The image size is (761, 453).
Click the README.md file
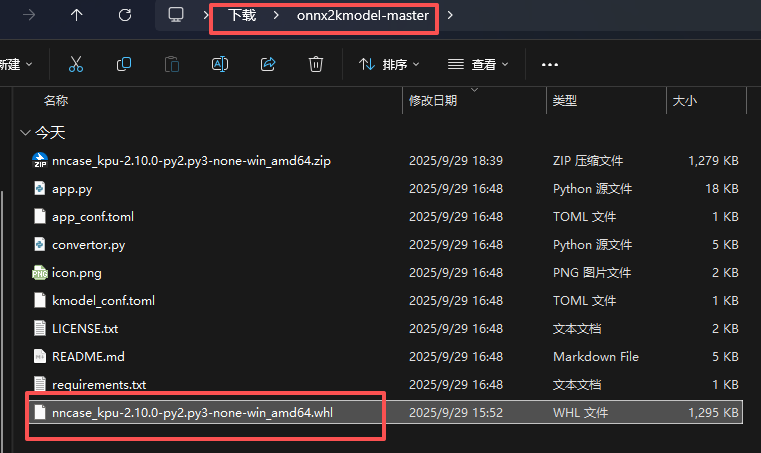[88, 356]
